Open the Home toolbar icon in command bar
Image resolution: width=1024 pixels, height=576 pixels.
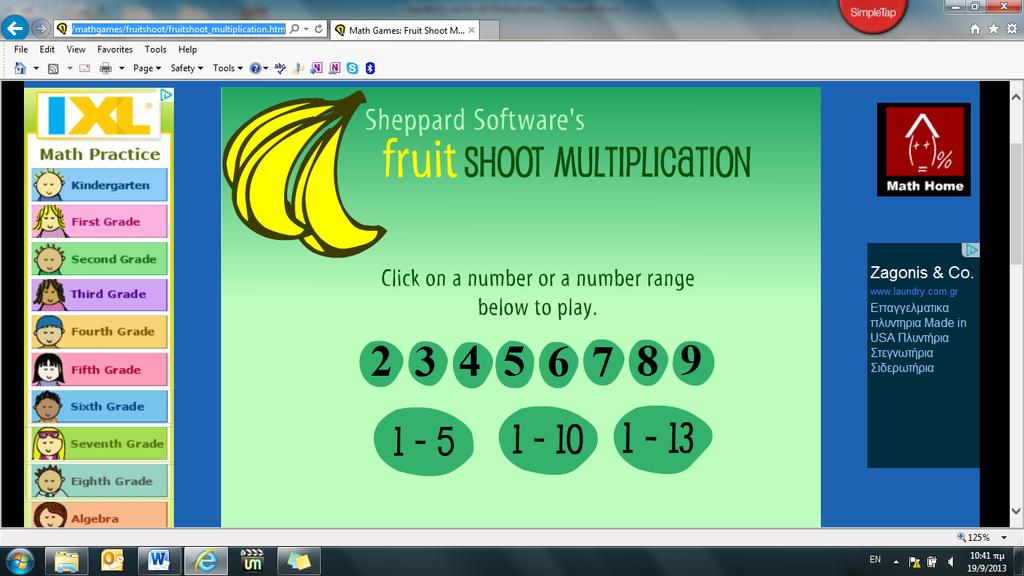20,68
